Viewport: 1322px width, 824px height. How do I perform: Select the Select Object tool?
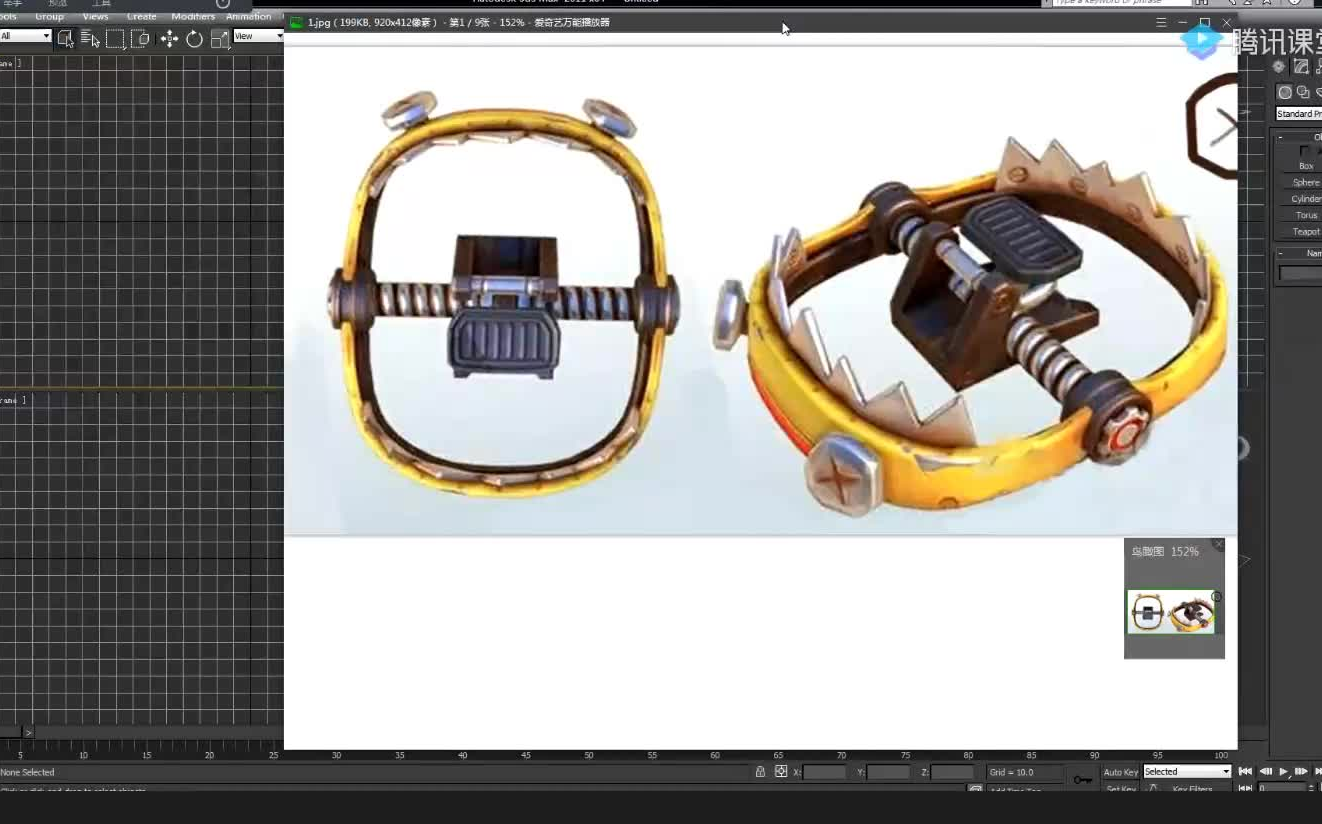(65, 38)
